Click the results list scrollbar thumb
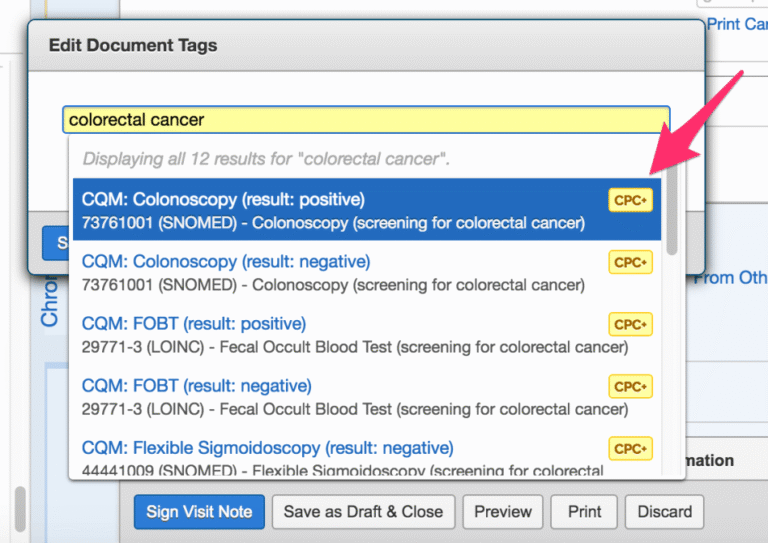 672,211
